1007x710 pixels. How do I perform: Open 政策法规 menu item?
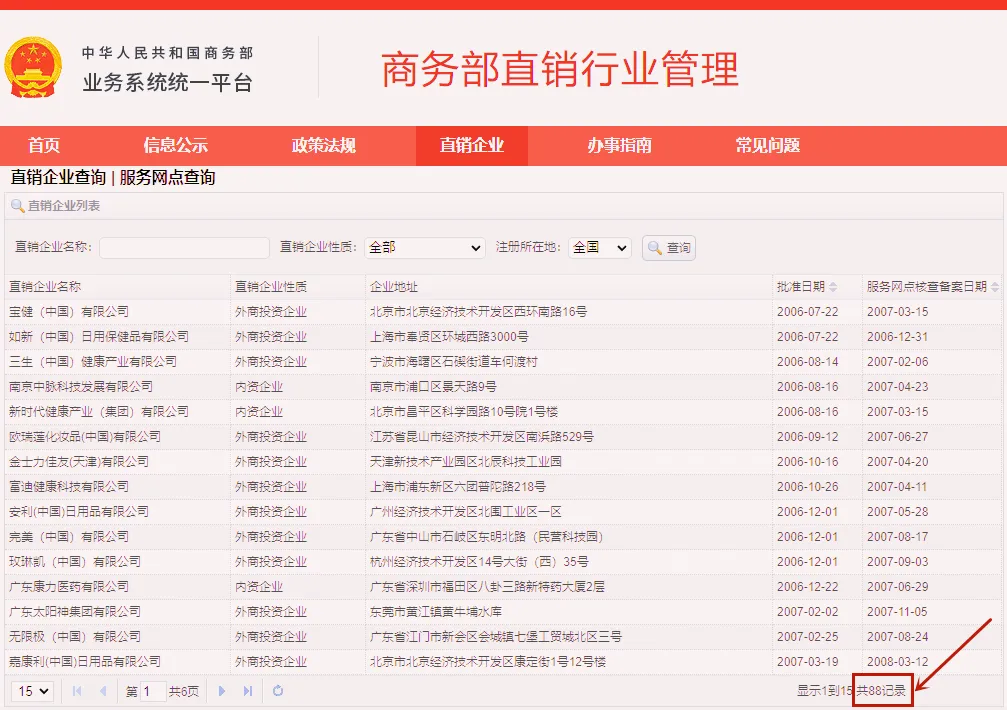click(x=324, y=146)
